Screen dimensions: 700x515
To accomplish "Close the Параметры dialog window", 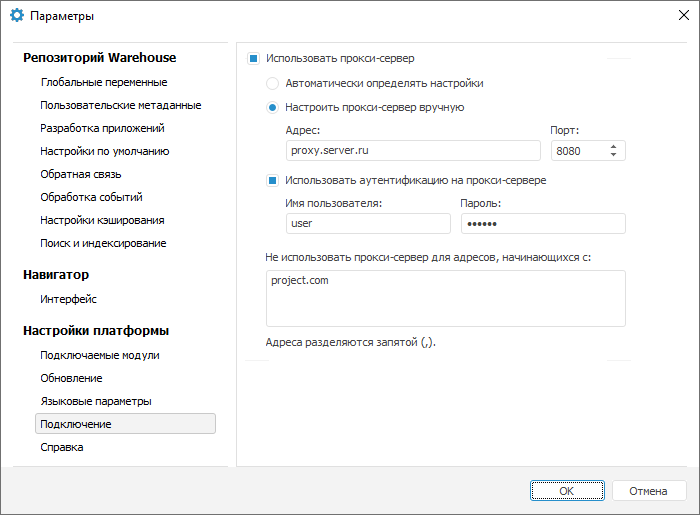I will [x=682, y=16].
